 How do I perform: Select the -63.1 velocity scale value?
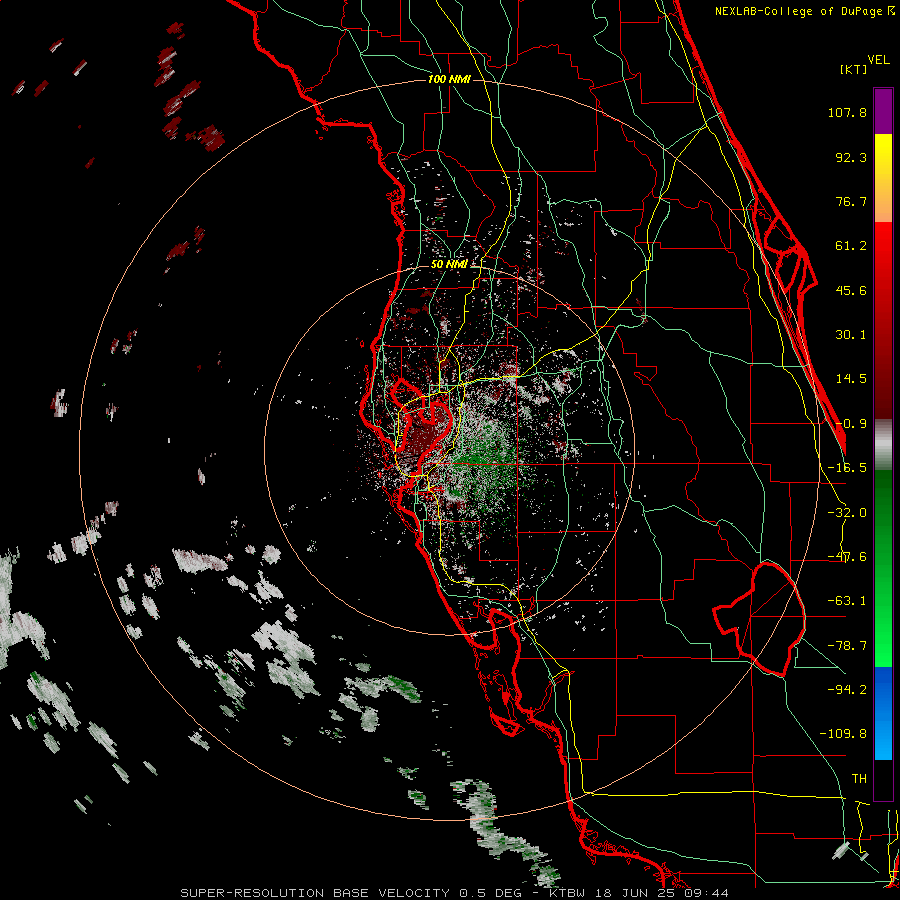pyautogui.click(x=847, y=601)
